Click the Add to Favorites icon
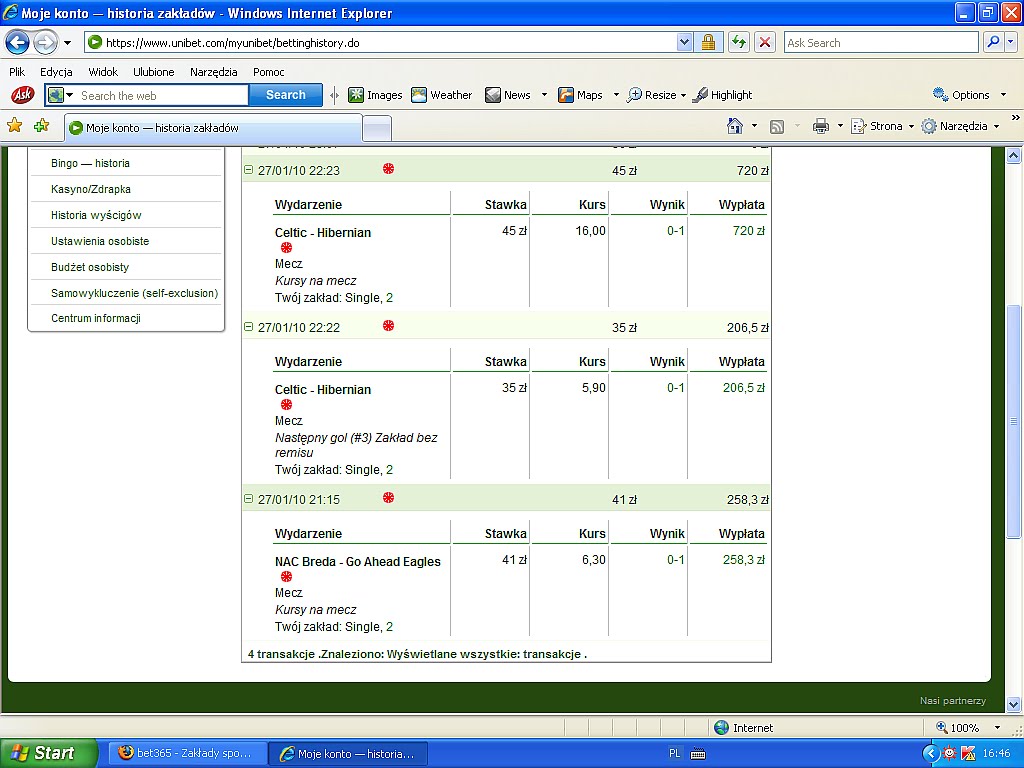The image size is (1024, 768). pyautogui.click(x=41, y=125)
